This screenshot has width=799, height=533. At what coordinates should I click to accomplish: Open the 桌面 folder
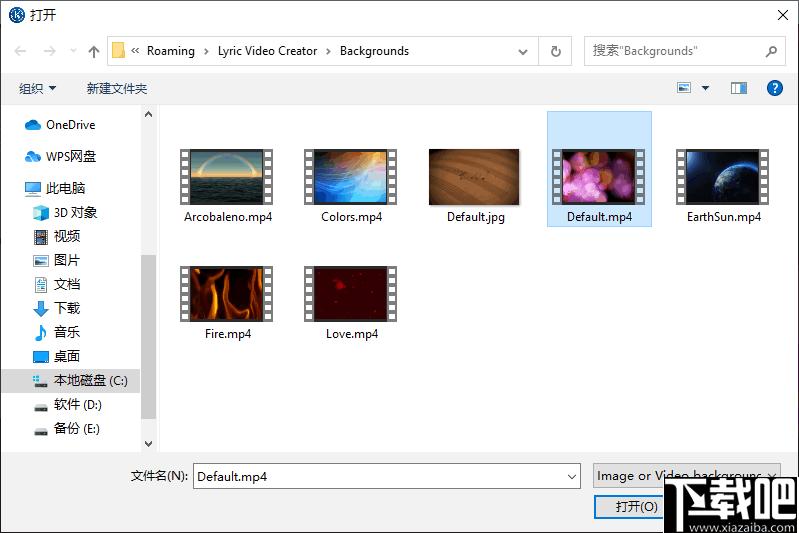click(57, 356)
